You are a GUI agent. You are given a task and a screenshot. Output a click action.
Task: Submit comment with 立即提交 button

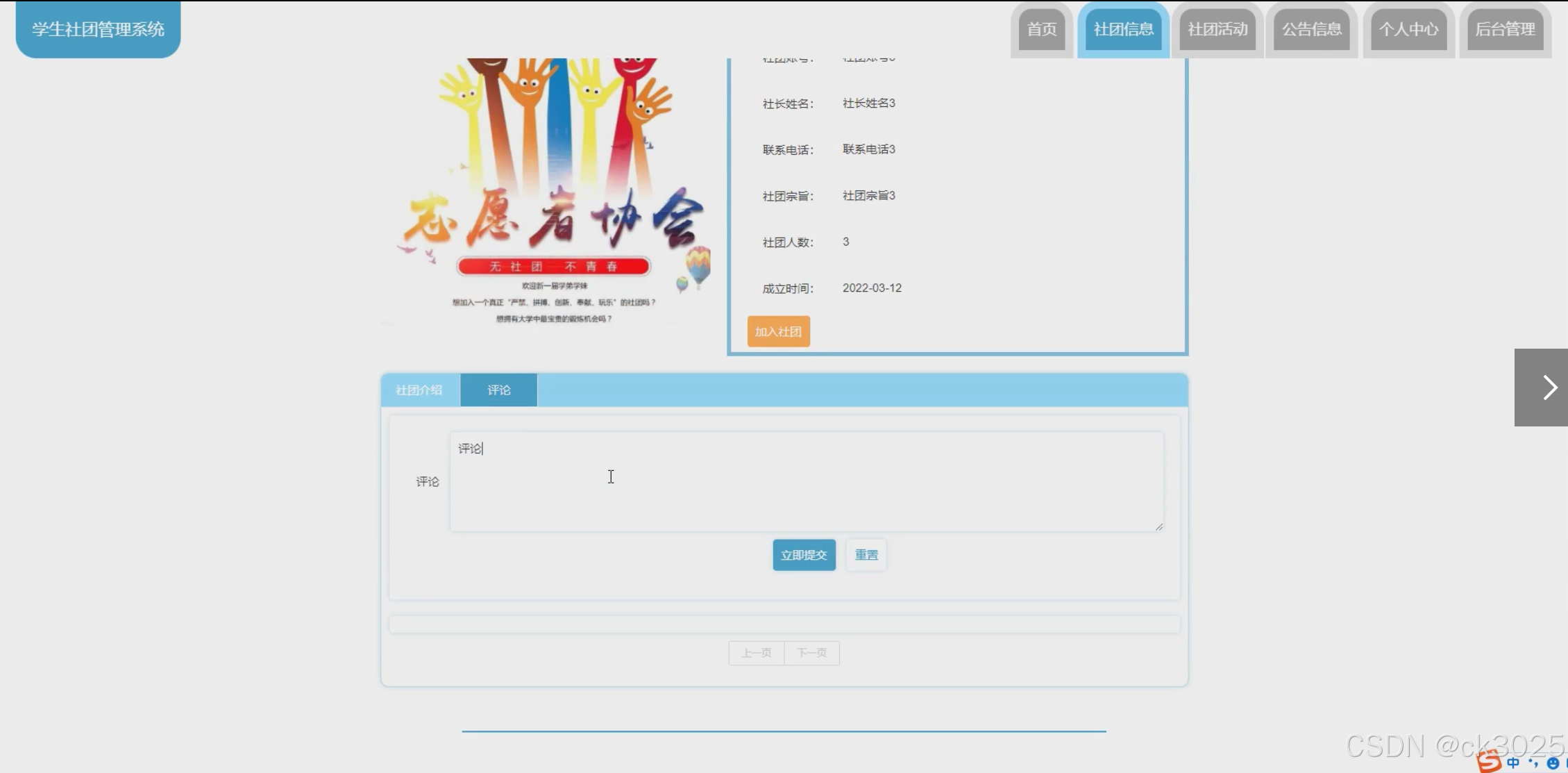click(804, 555)
